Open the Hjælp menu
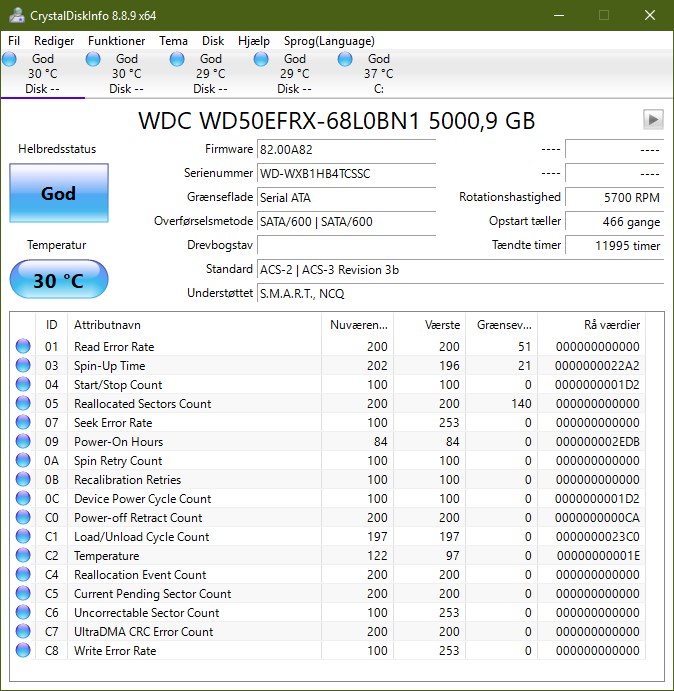Screen dimensions: 674x691 coord(253,41)
